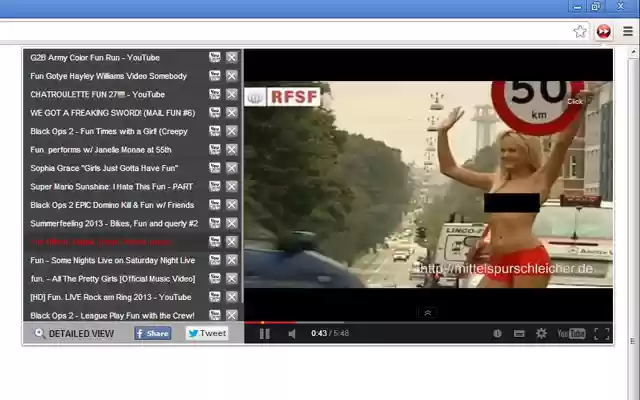This screenshot has width=640, height=400.
Task: Watch on YouTube logo button
Action: pos(571,333)
